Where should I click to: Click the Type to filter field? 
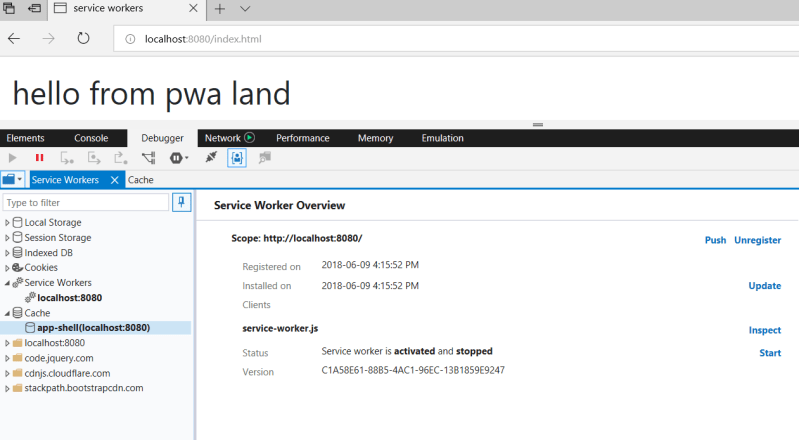[x=86, y=202]
